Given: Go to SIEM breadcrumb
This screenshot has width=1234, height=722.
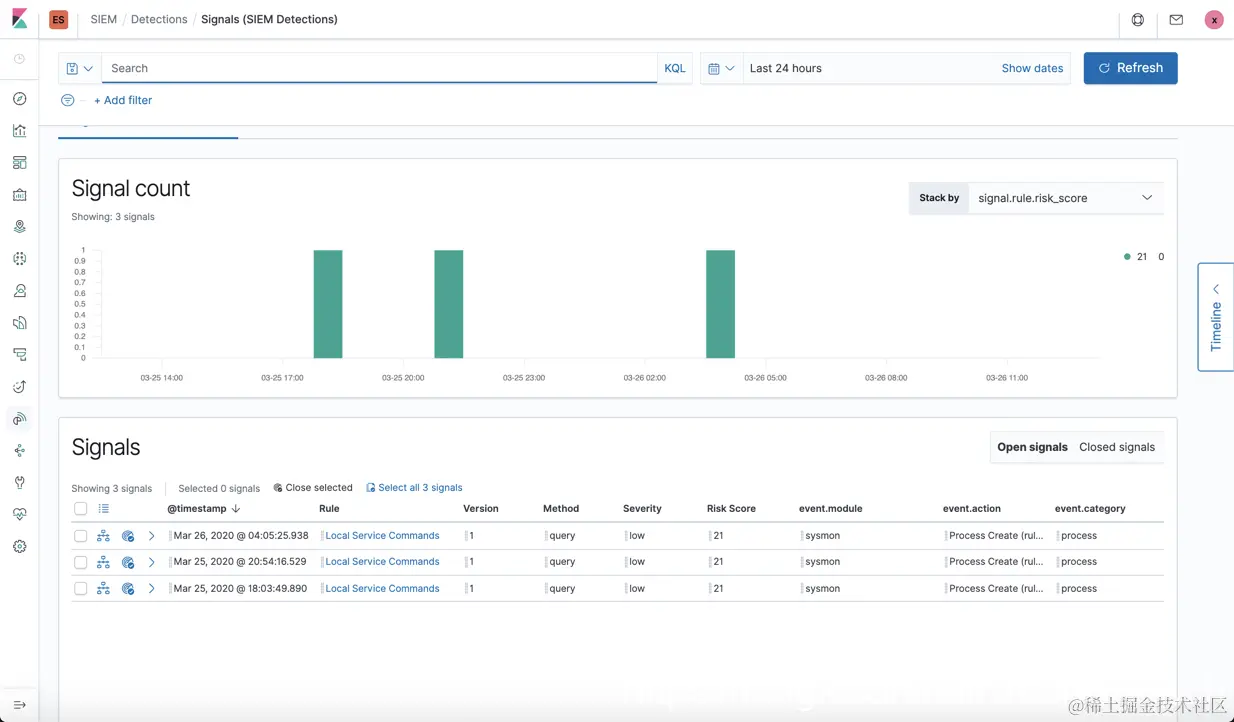Looking at the screenshot, I should pyautogui.click(x=103, y=19).
